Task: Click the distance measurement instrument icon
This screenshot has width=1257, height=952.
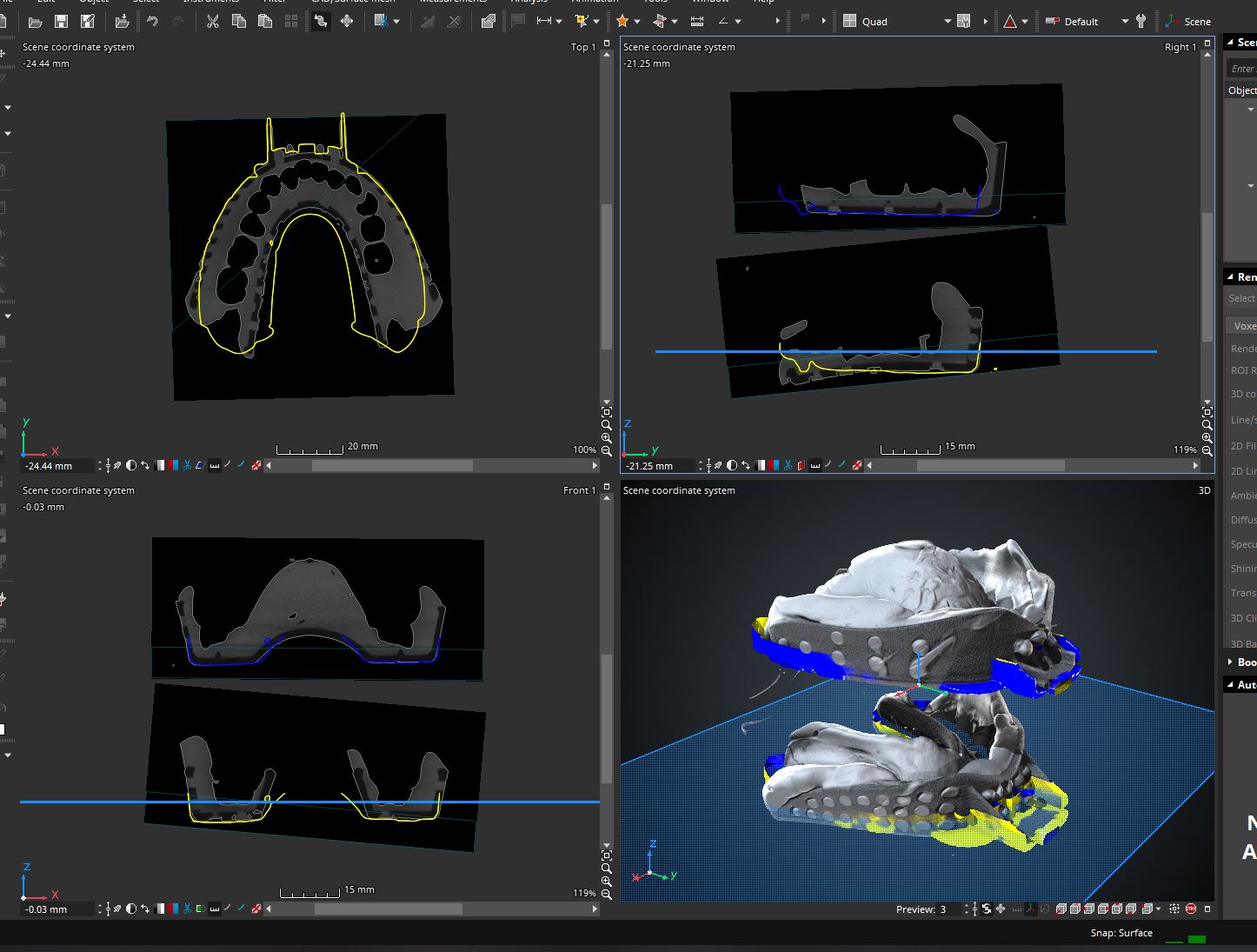Action: 544,22
